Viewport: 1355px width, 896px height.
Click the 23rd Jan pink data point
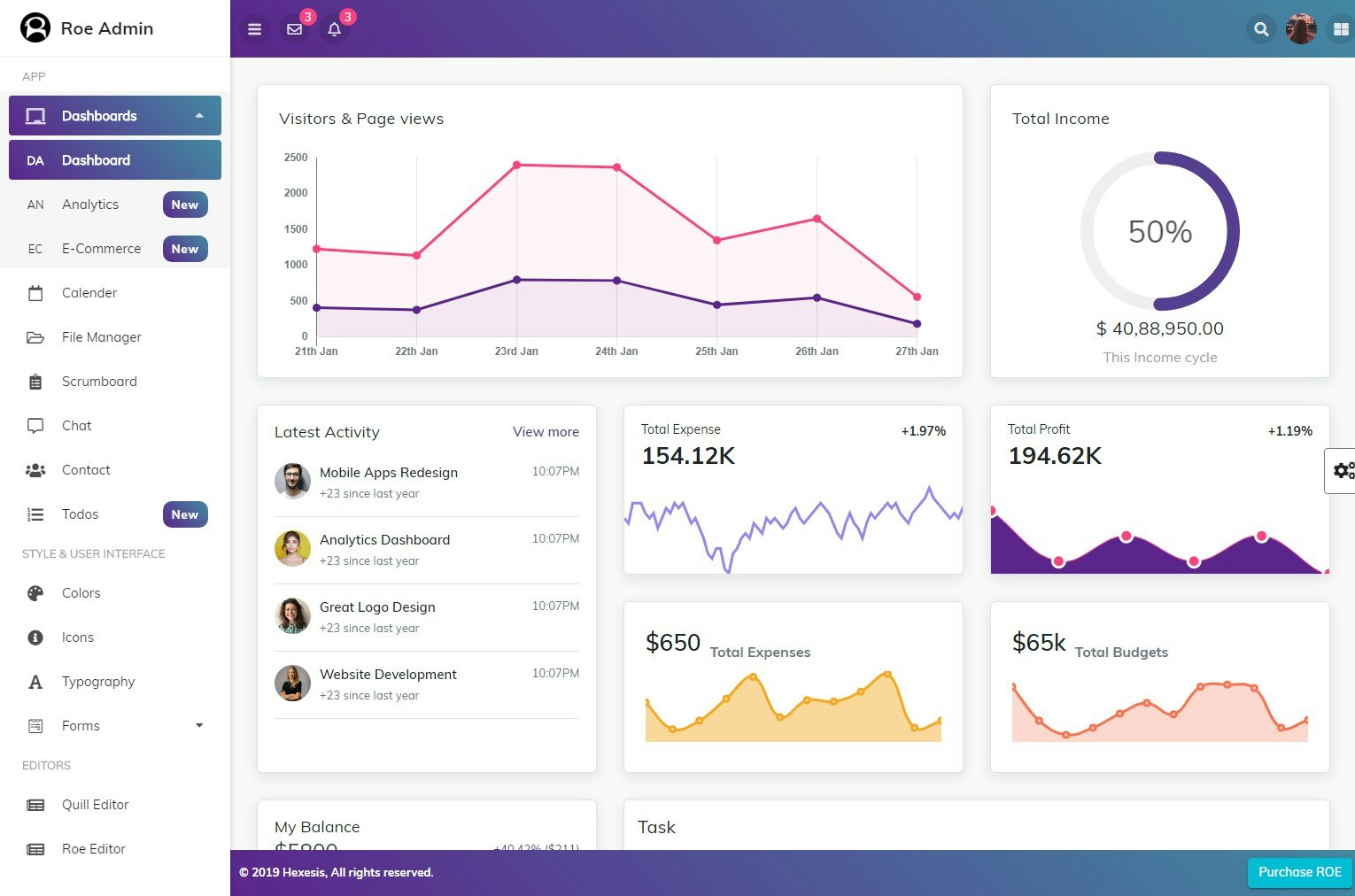click(516, 165)
